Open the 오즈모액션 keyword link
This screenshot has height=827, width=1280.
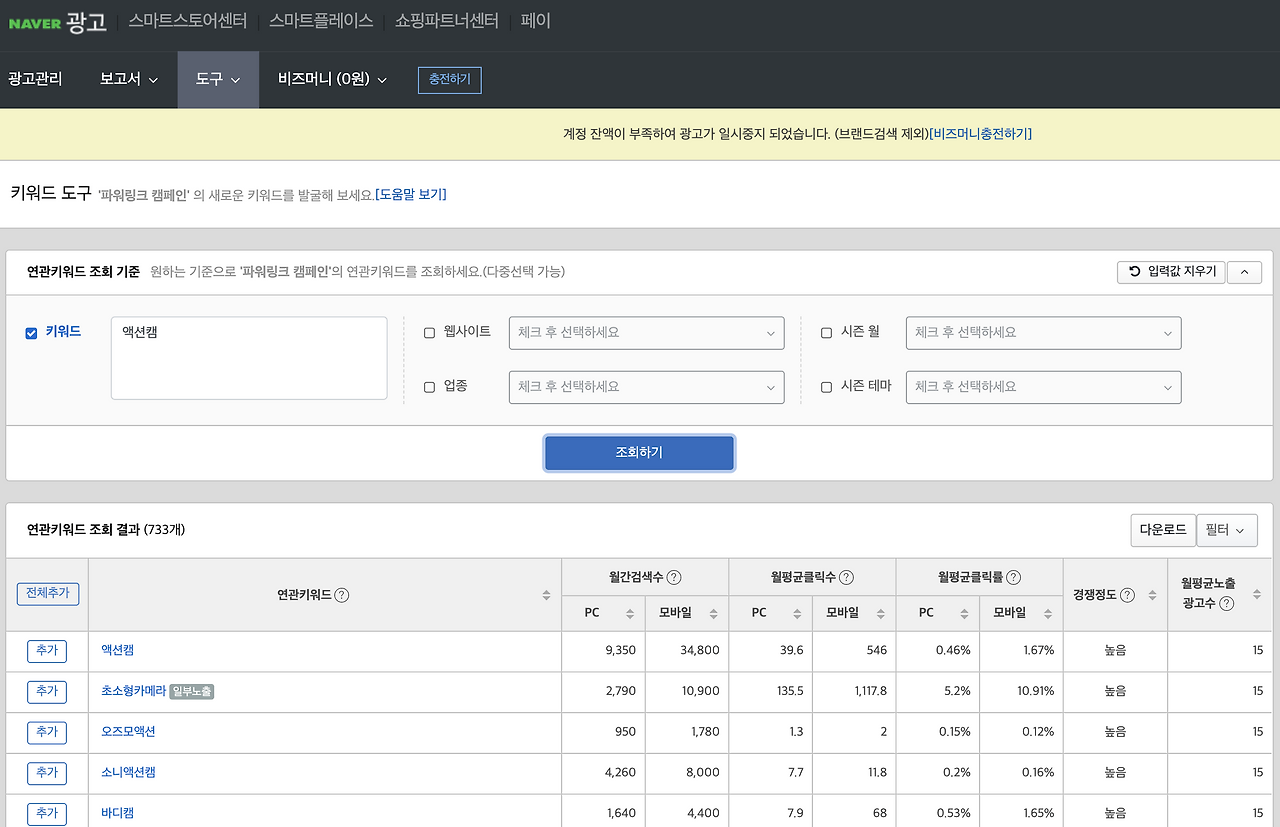pos(129,732)
